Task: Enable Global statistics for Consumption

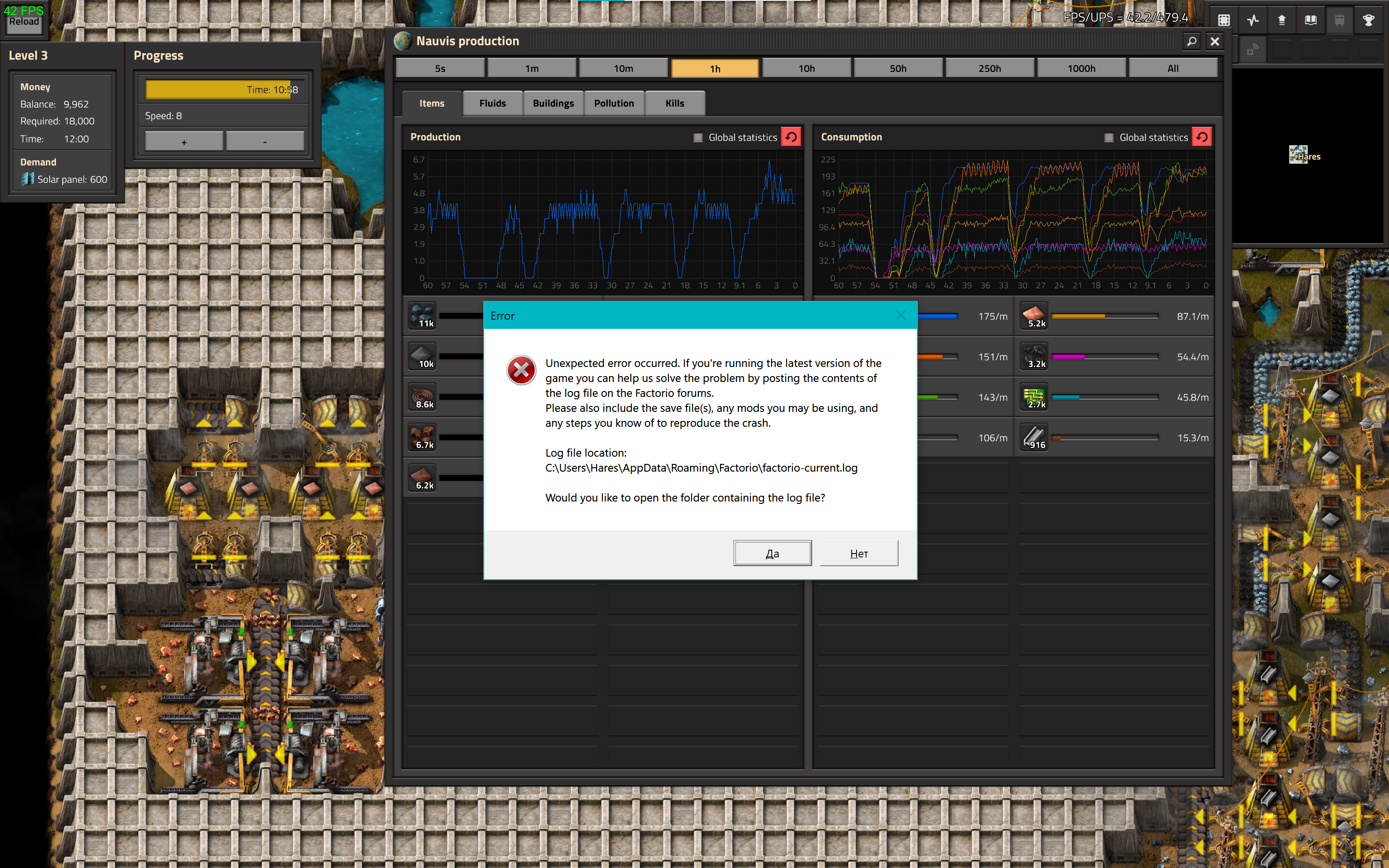Action: click(x=1109, y=138)
